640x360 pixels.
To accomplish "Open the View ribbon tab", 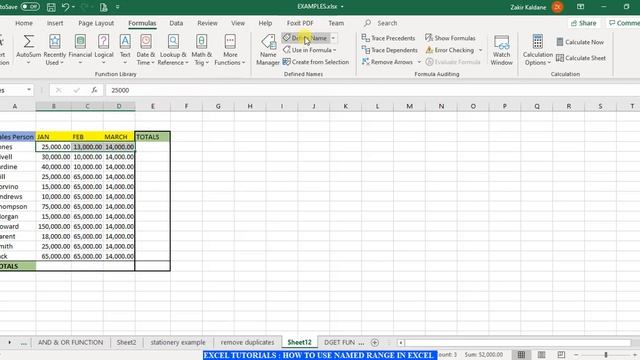I will click(238, 23).
